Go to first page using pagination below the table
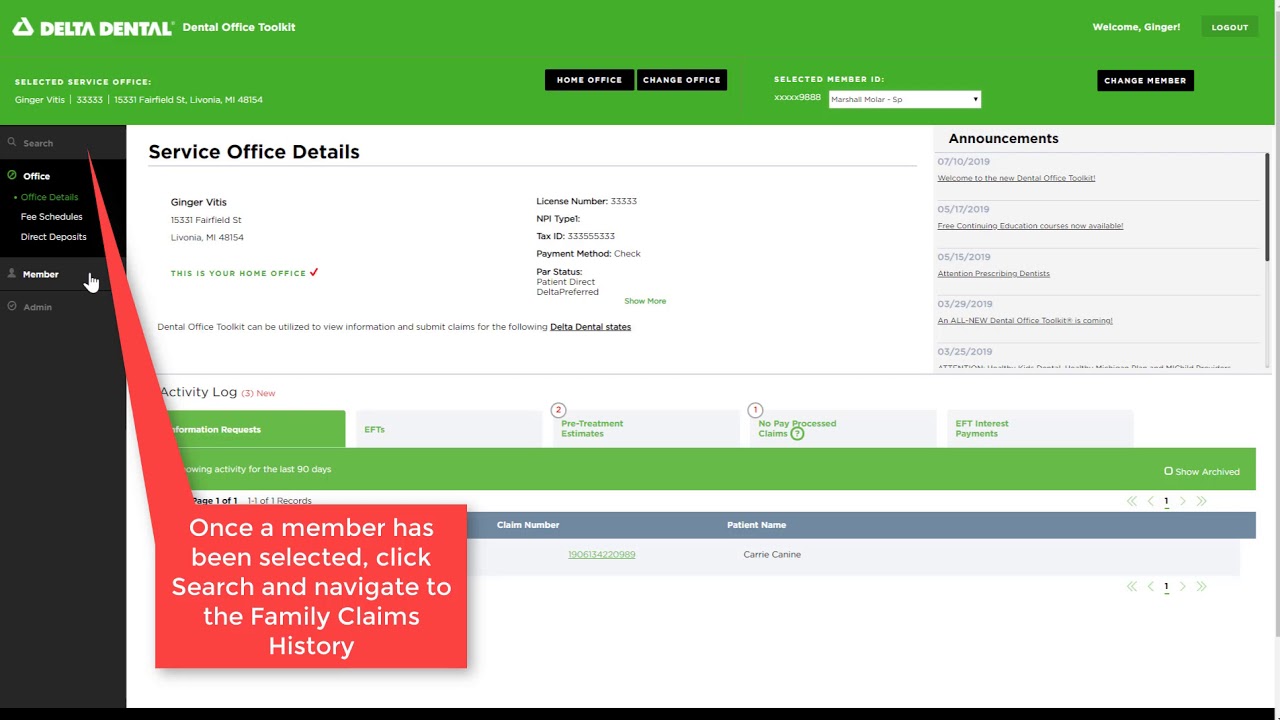Screen dimensions: 1280x720 click(x=1132, y=586)
